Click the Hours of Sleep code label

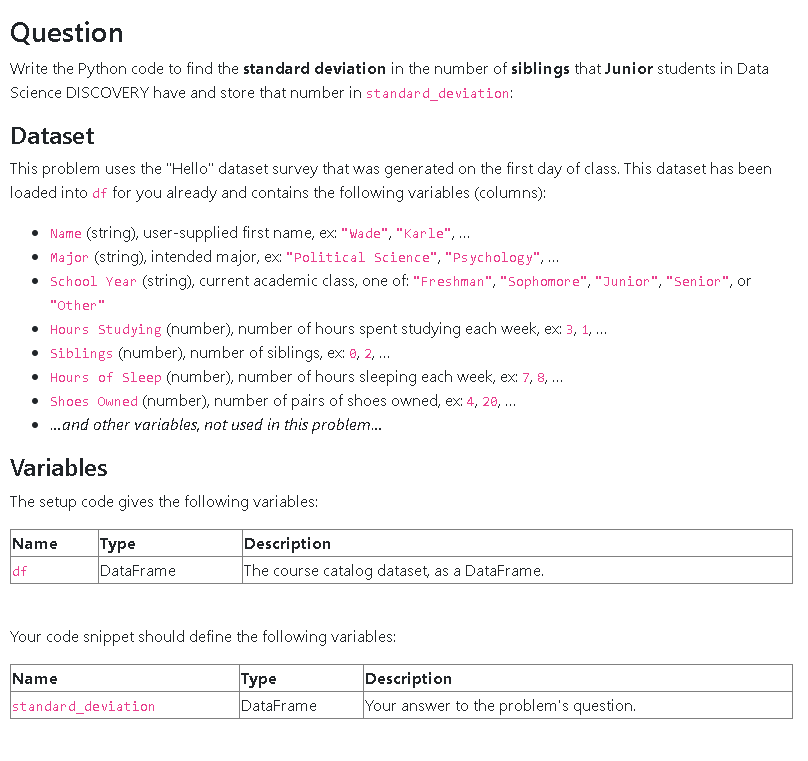pos(106,378)
